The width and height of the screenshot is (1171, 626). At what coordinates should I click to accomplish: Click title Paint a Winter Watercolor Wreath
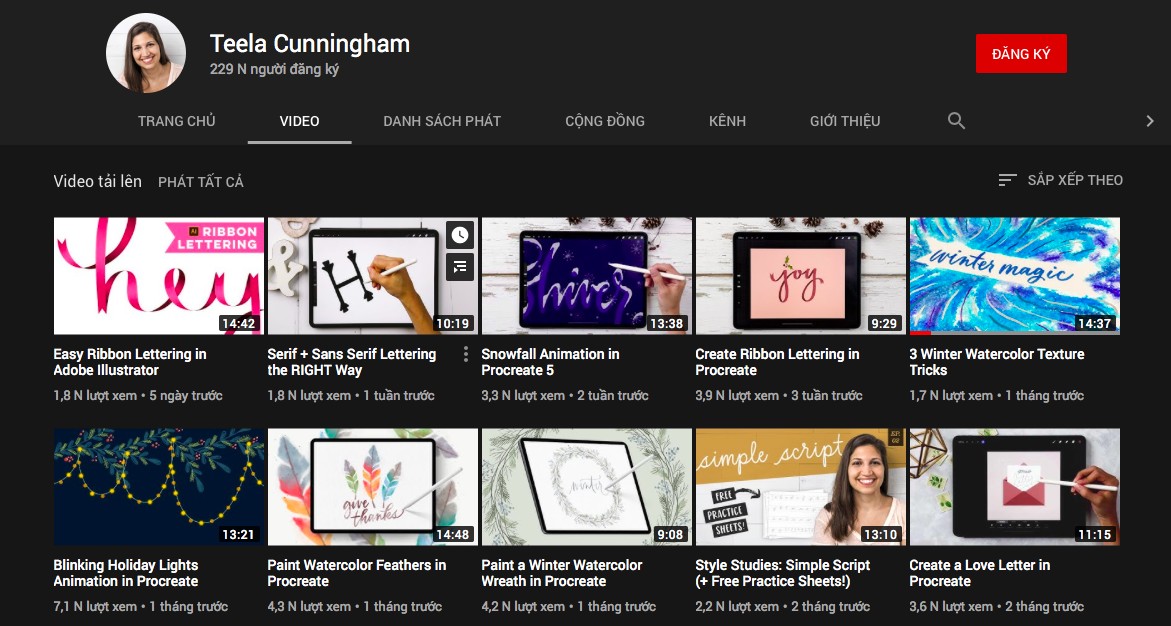(x=562, y=573)
